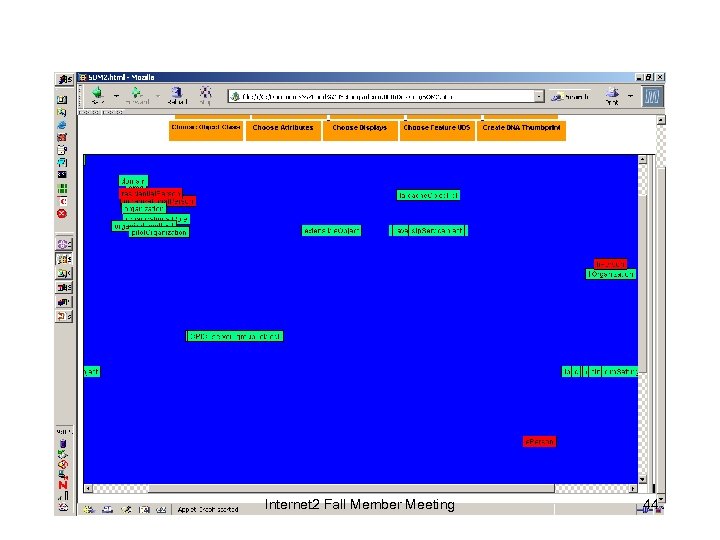
Task: Click the applet horizontal scrollbar thumb
Action: tap(351, 489)
